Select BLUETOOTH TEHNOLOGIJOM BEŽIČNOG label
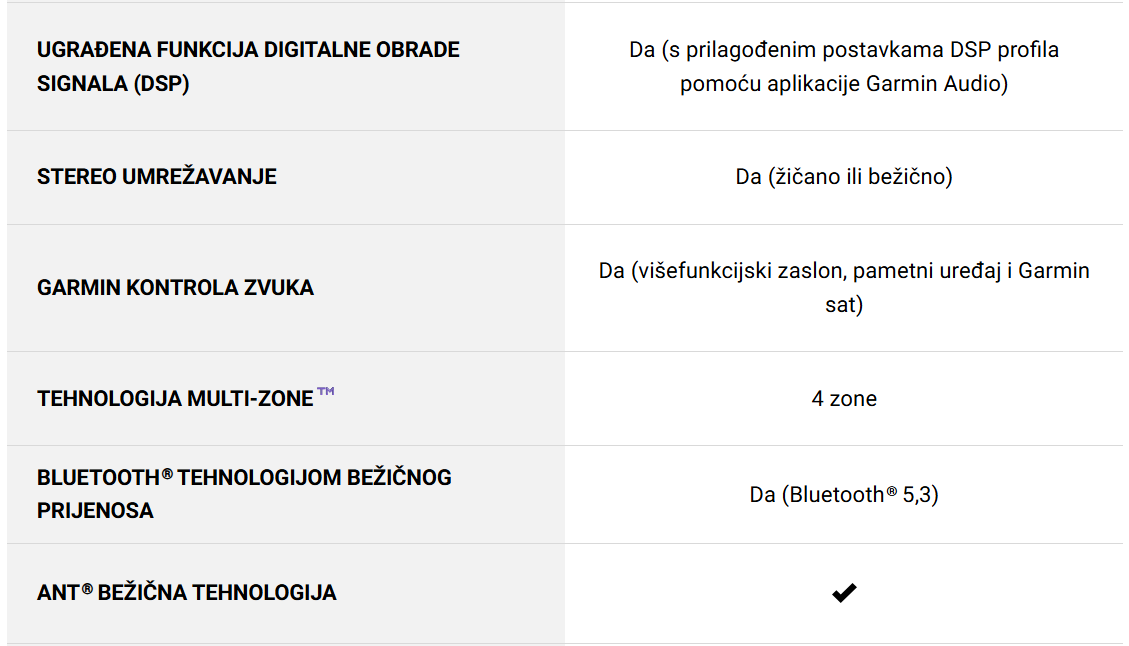Viewport: 1129px width, 646px height. [x=245, y=477]
